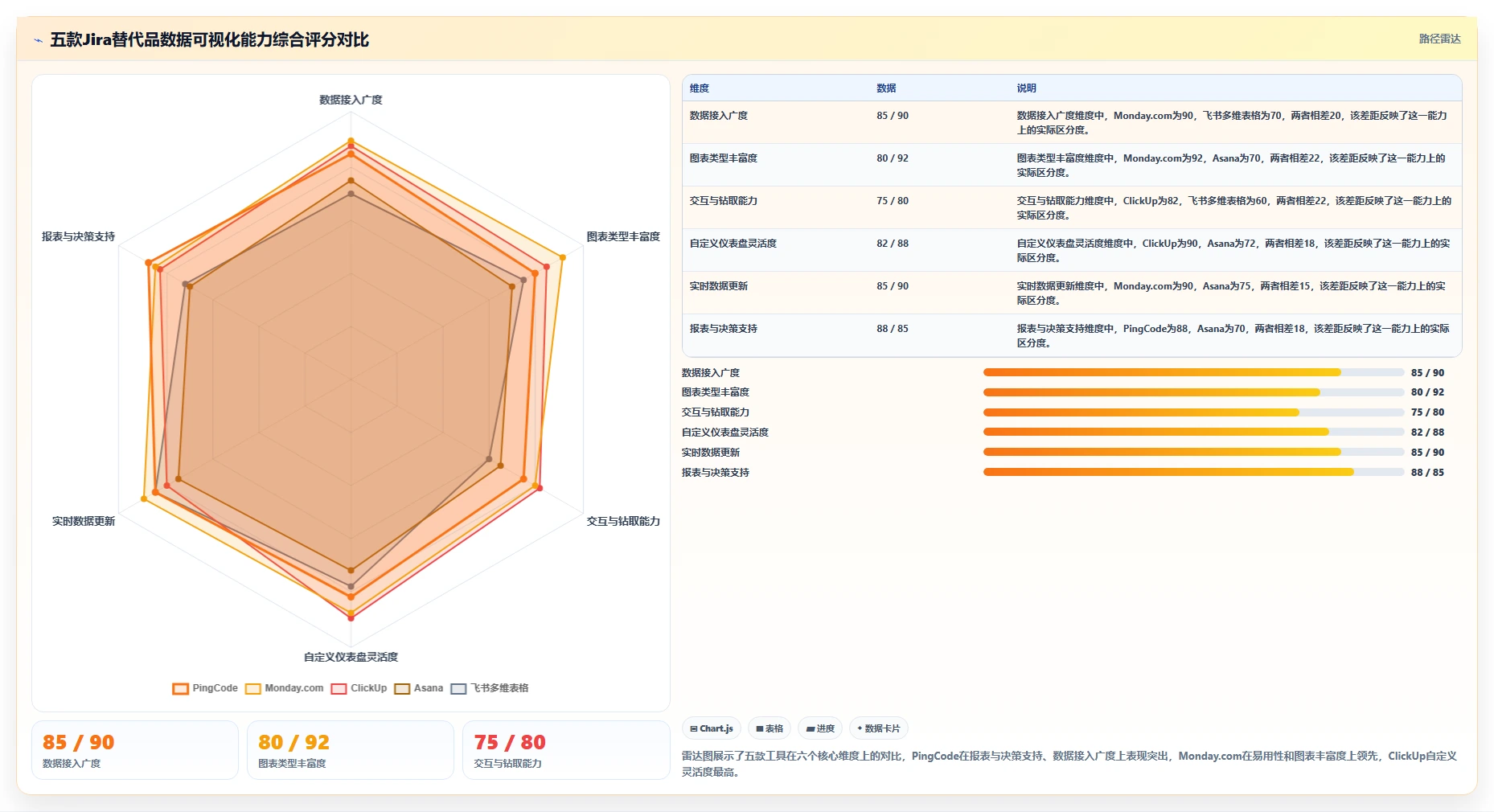The width and height of the screenshot is (1494, 812).
Task: Click the 图表类型丰富度 progress bar
Action: [x=1193, y=392]
